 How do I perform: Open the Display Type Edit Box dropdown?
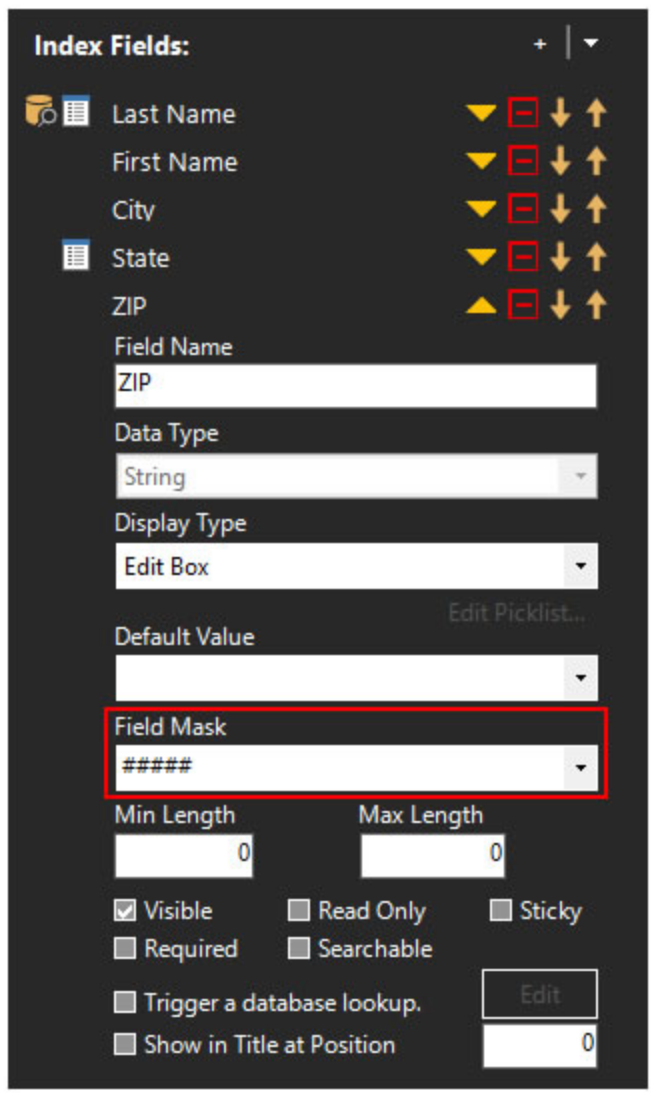click(x=356, y=566)
